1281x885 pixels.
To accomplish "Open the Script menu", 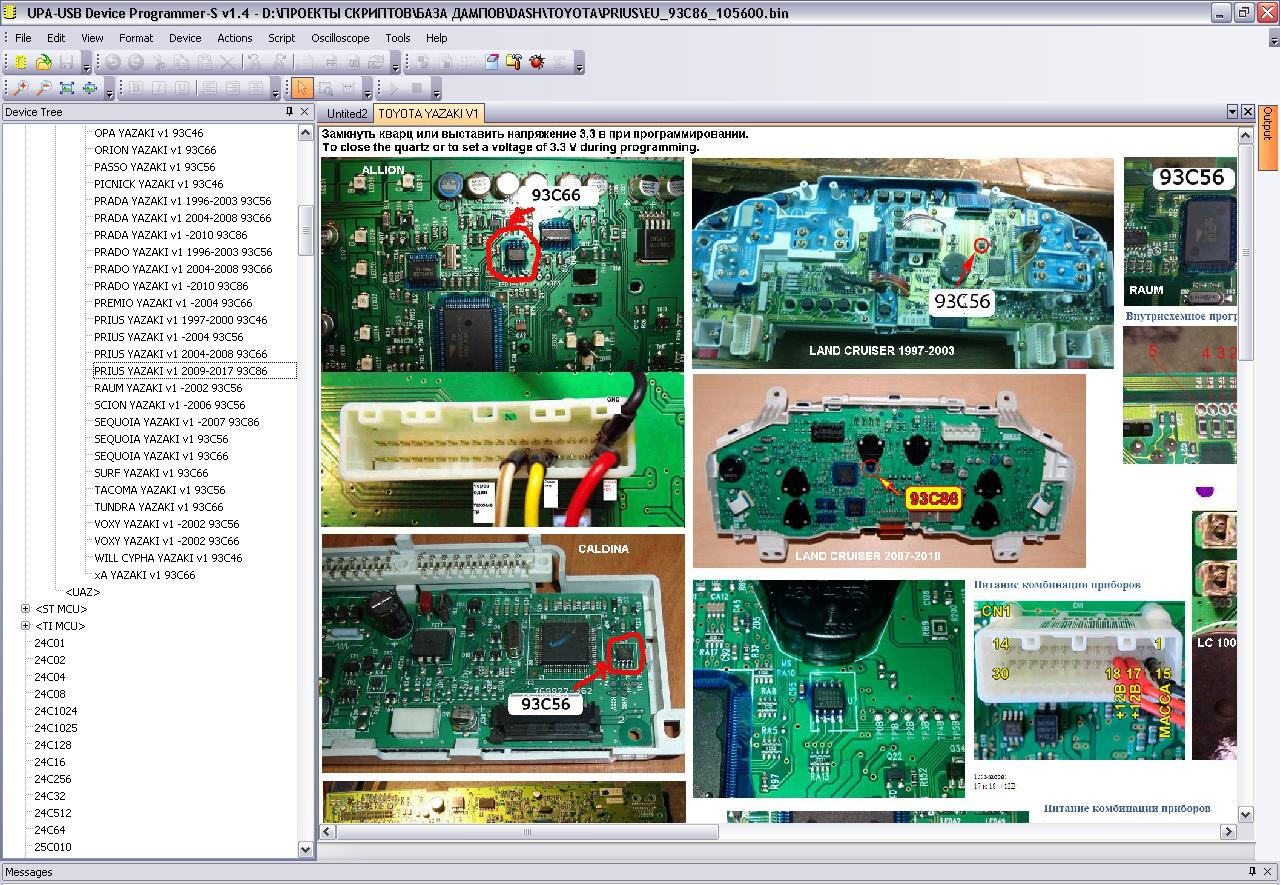I will [282, 38].
